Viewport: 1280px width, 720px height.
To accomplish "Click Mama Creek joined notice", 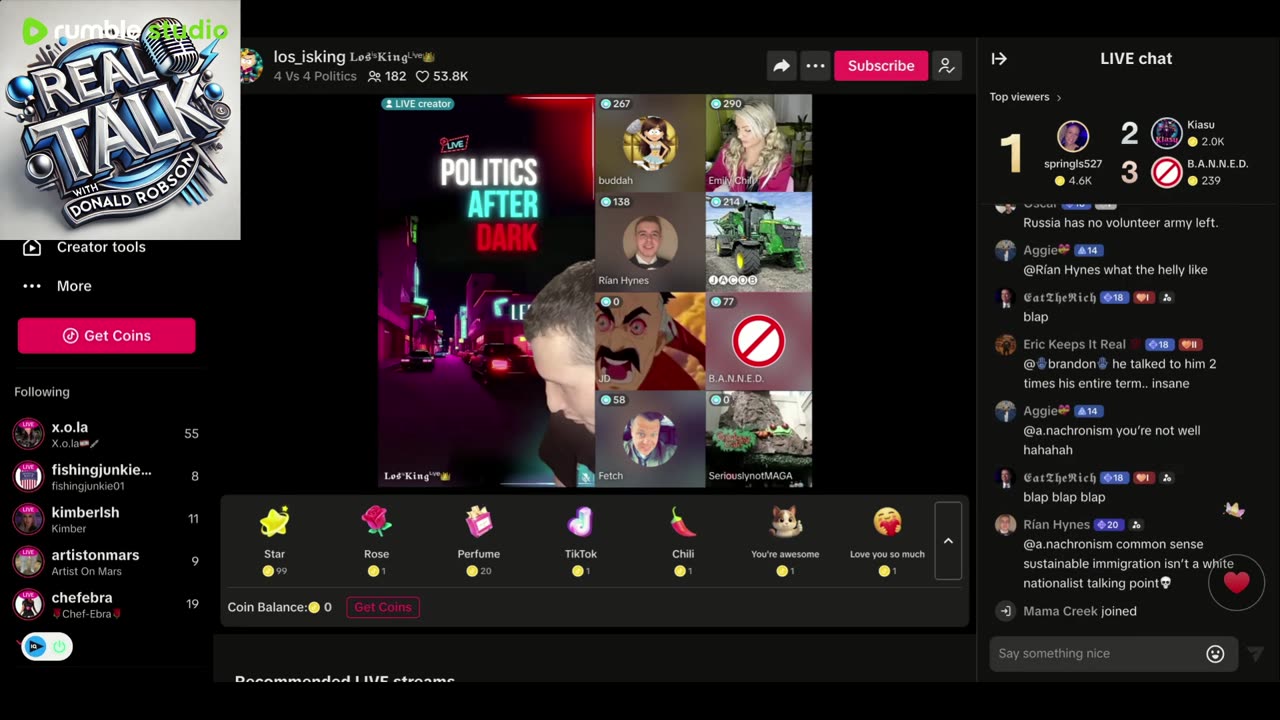I will coord(1079,611).
